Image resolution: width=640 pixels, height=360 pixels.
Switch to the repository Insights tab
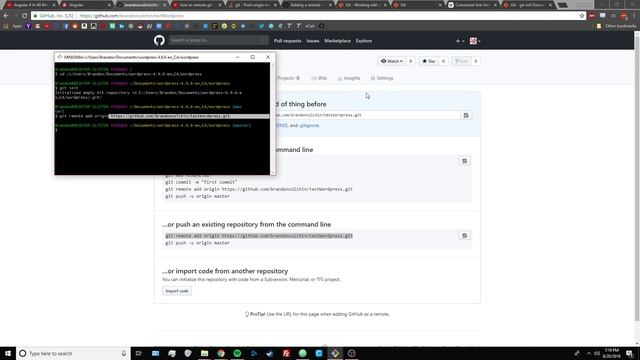point(349,78)
